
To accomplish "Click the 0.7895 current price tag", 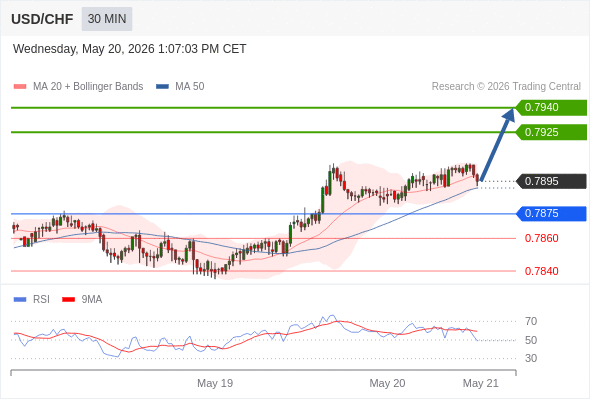I will [x=551, y=181].
